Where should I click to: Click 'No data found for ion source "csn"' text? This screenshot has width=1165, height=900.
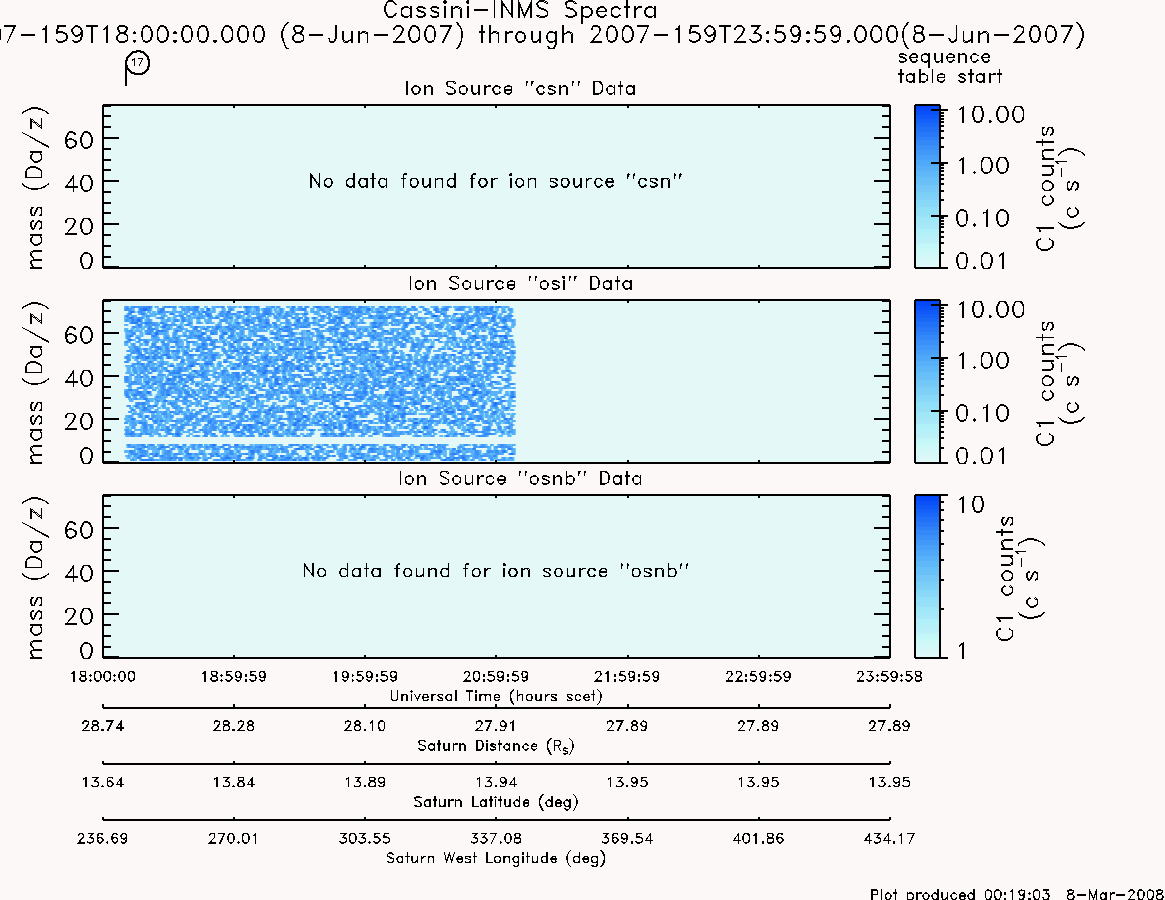pyautogui.click(x=496, y=181)
